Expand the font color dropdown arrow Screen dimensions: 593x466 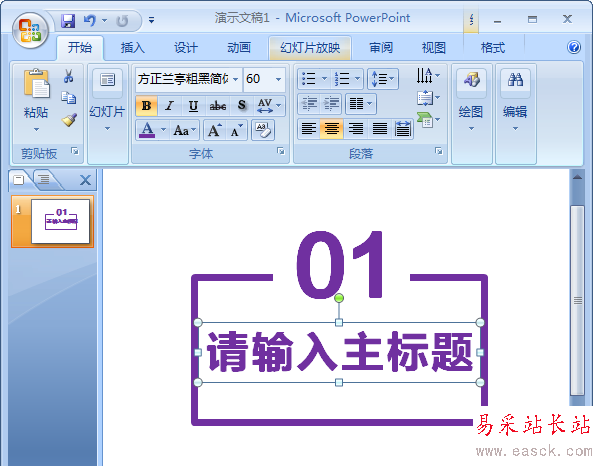click(163, 130)
